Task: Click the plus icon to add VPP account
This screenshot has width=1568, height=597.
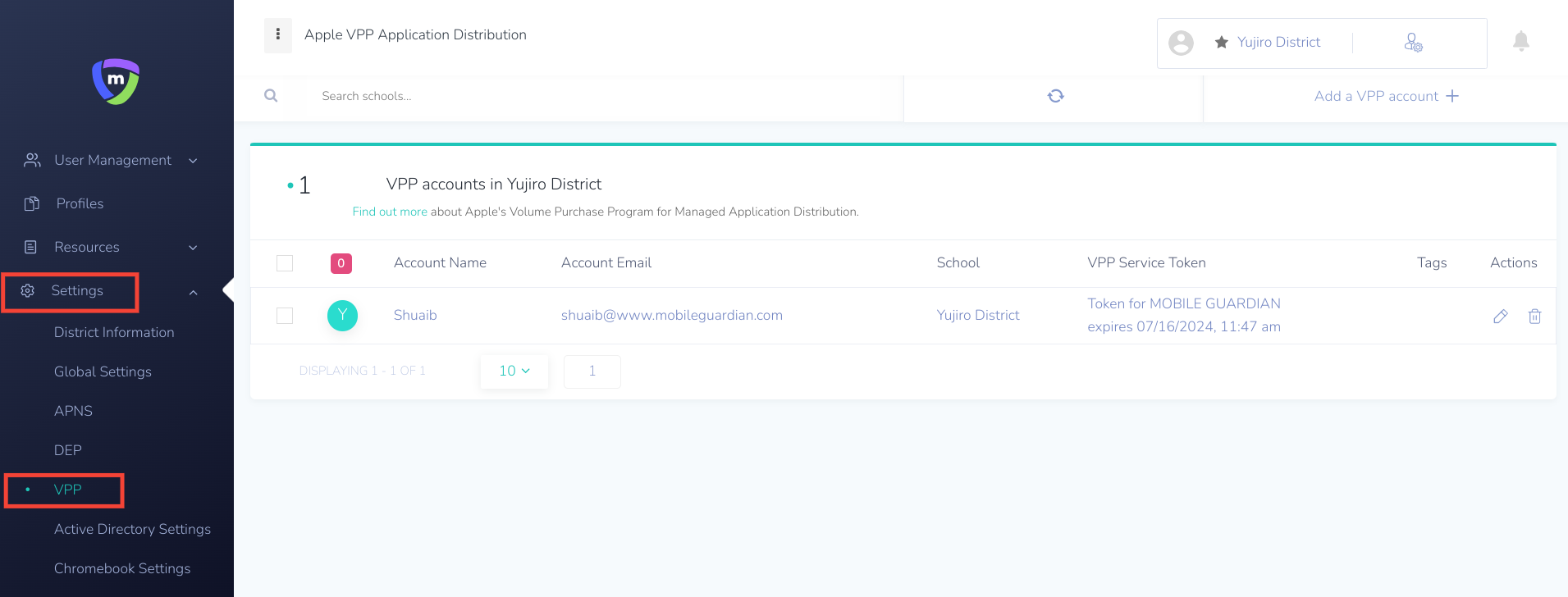Action: pyautogui.click(x=1452, y=96)
